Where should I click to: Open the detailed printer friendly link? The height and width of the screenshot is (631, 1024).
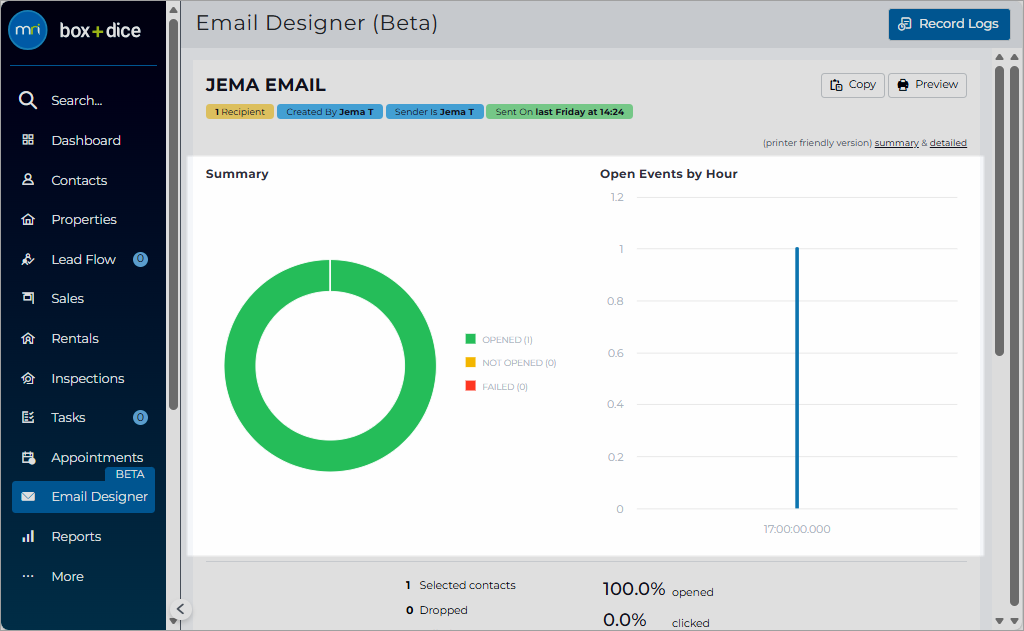948,143
